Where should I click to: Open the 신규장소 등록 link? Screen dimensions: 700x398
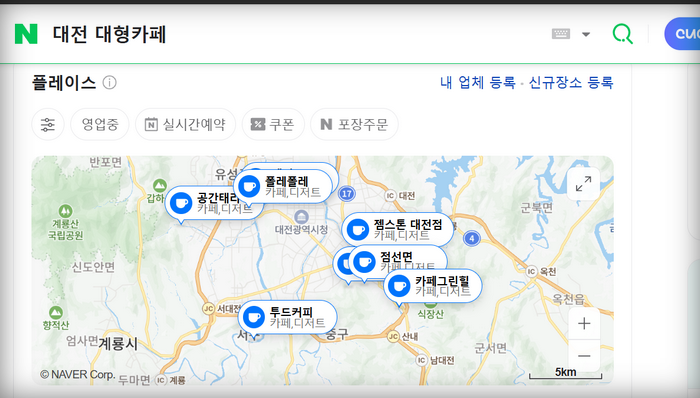(x=571, y=83)
